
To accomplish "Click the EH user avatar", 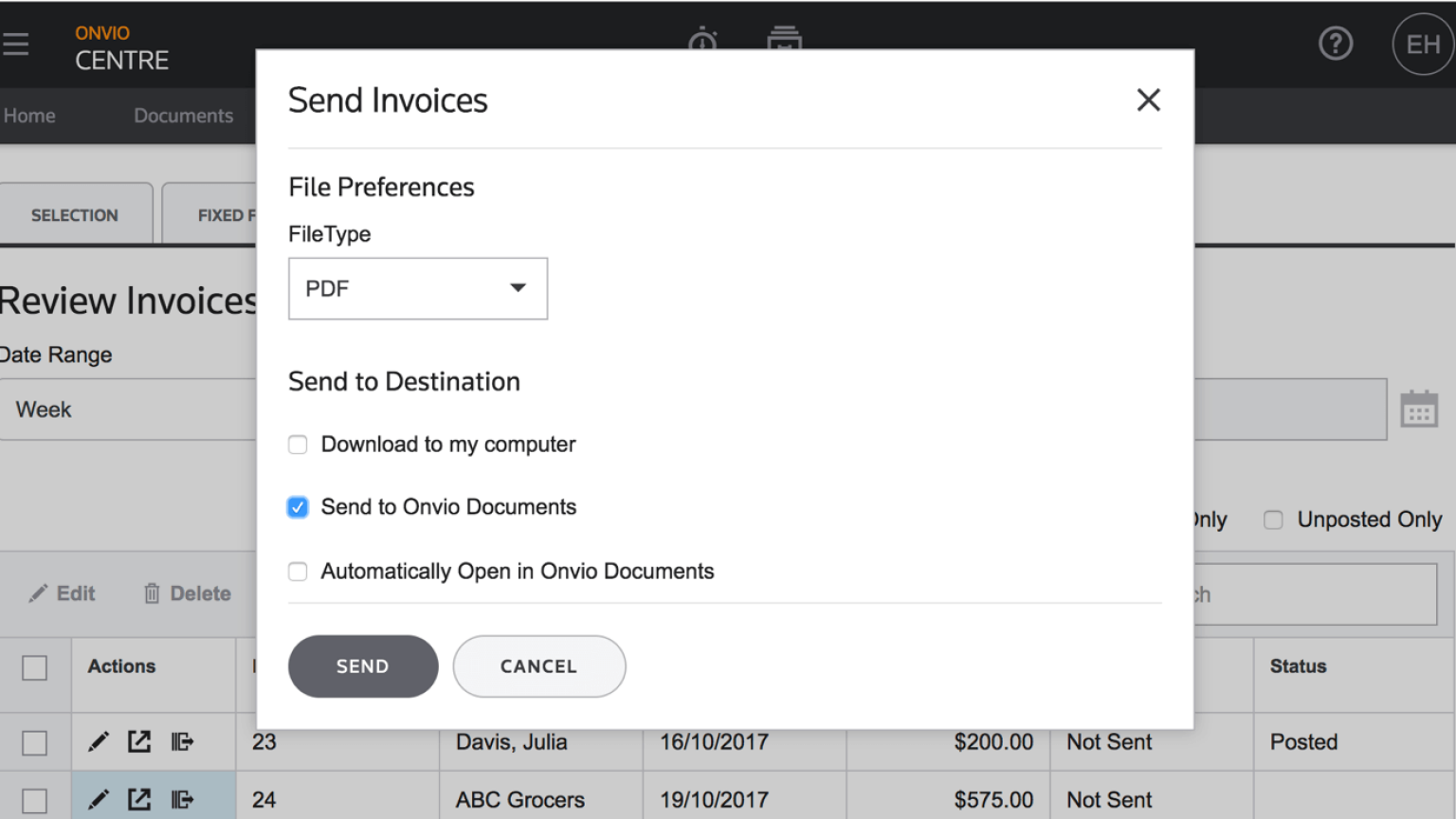I will [x=1421, y=44].
